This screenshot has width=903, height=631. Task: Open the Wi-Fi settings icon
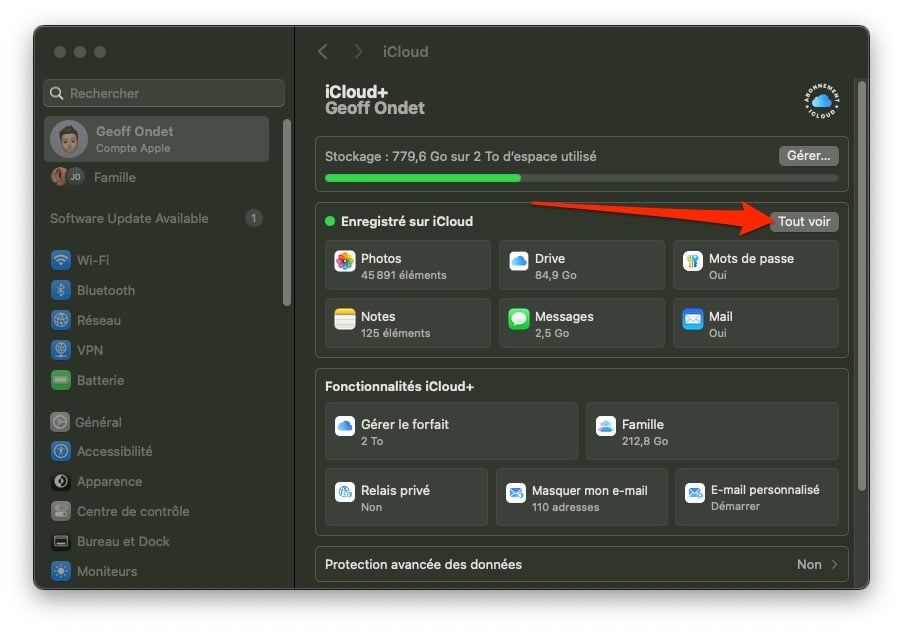pyautogui.click(x=60, y=260)
